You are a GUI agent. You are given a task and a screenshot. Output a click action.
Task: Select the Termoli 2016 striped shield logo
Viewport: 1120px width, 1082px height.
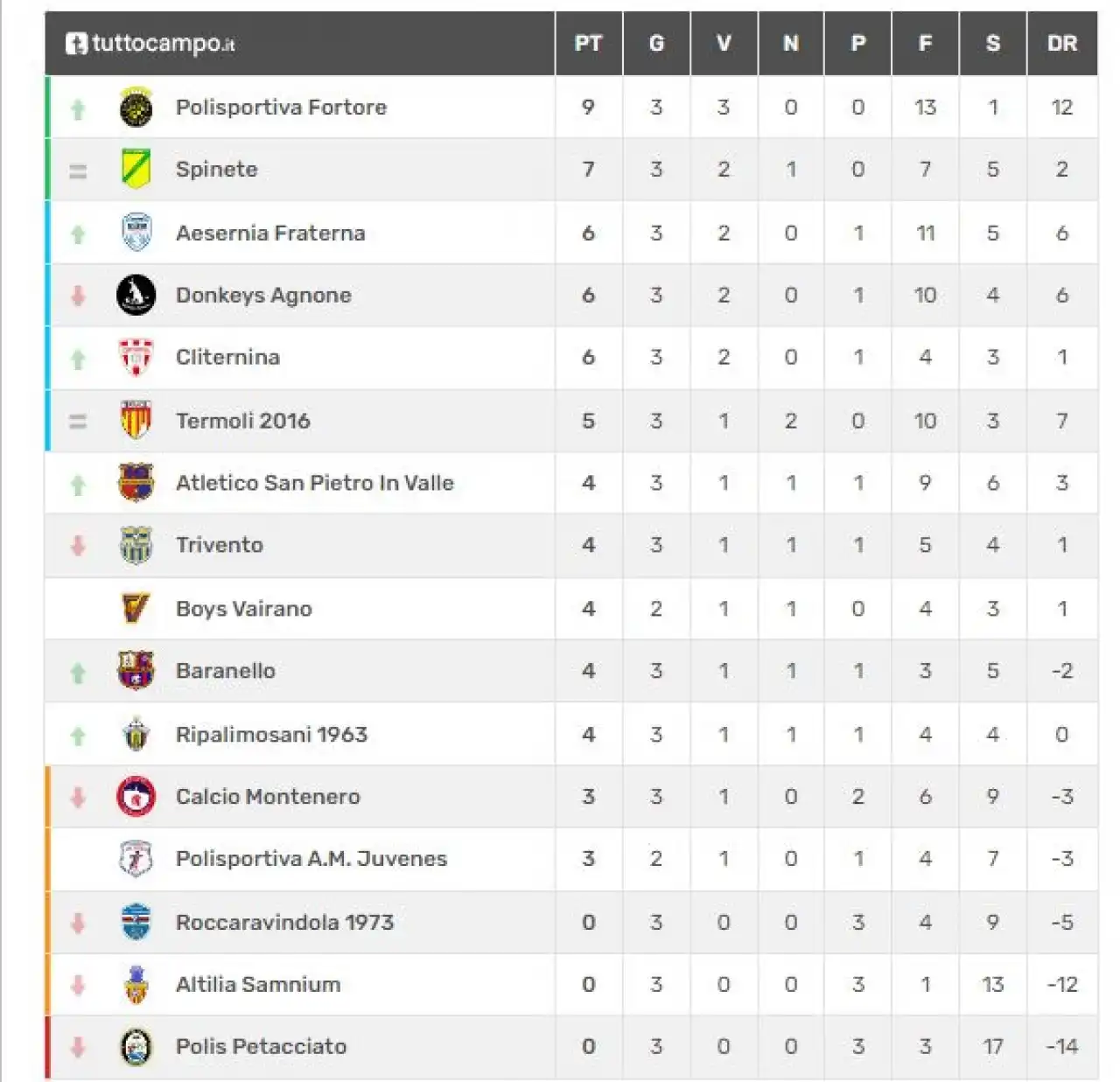point(136,421)
